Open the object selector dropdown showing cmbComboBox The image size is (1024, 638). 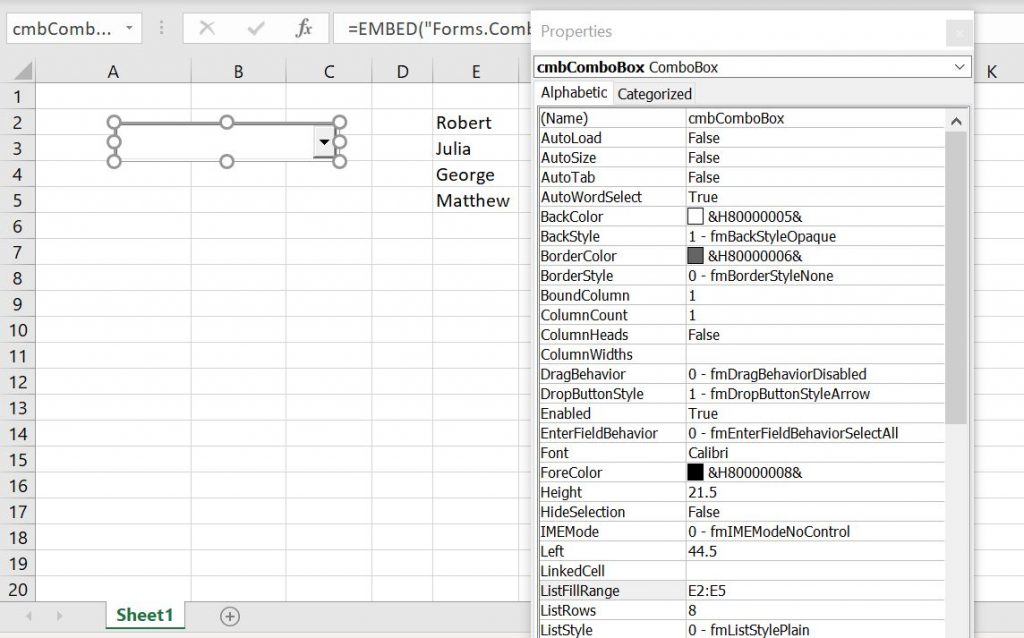point(961,67)
